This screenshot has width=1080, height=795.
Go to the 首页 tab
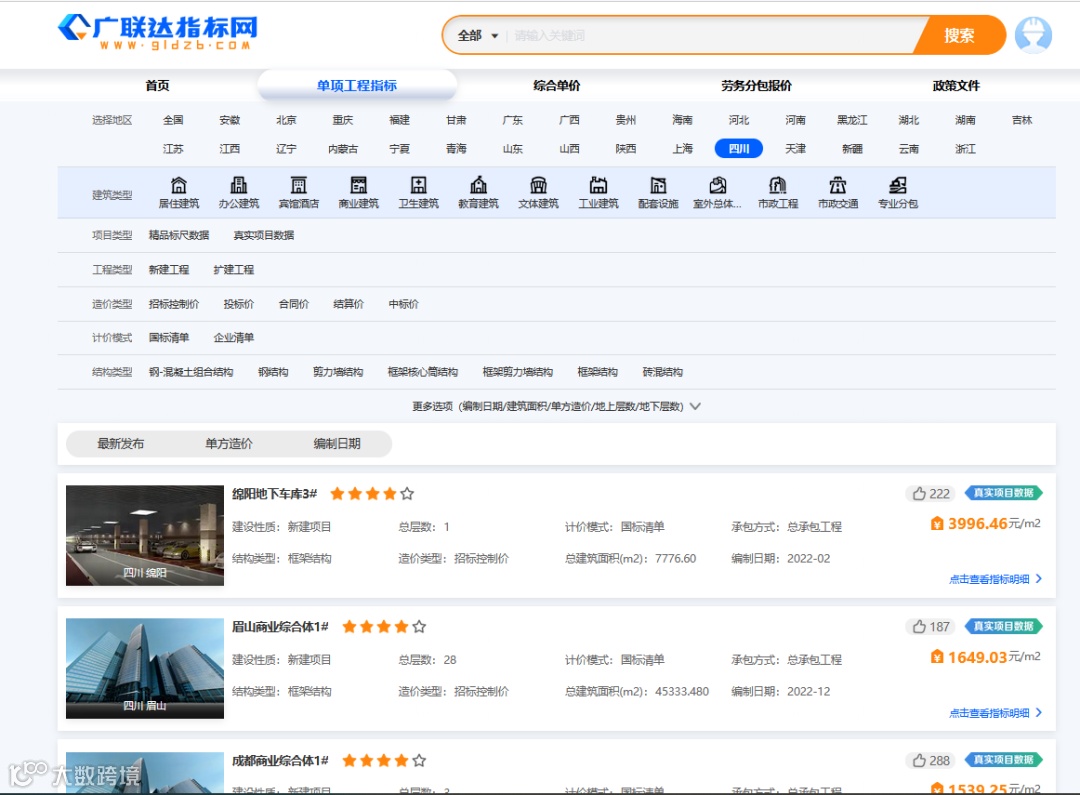pos(157,85)
